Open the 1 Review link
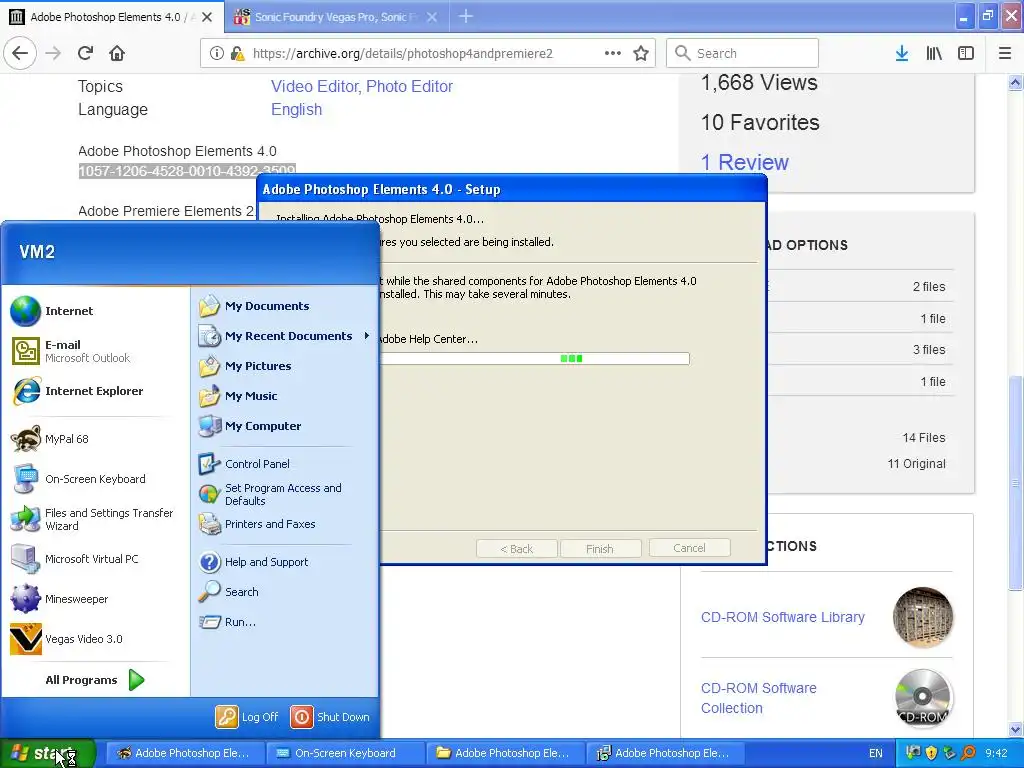The image size is (1024, 768). click(744, 162)
